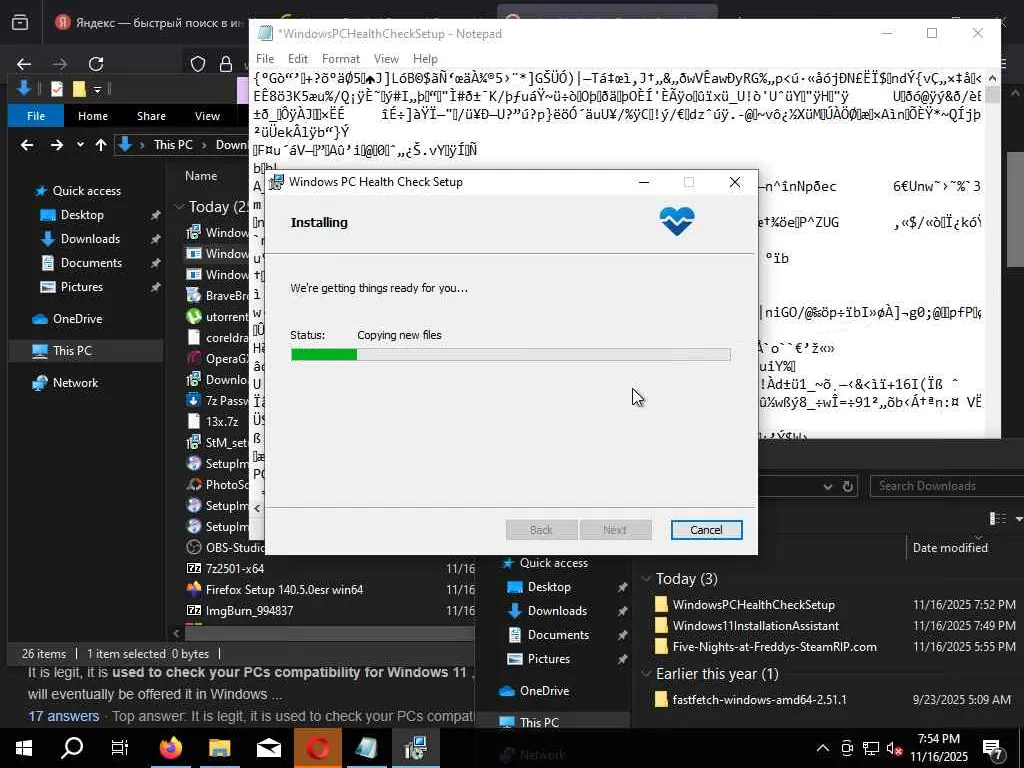This screenshot has width=1024, height=768.
Task: Collapse Today (3) group in back Explorer
Action: tap(647, 579)
